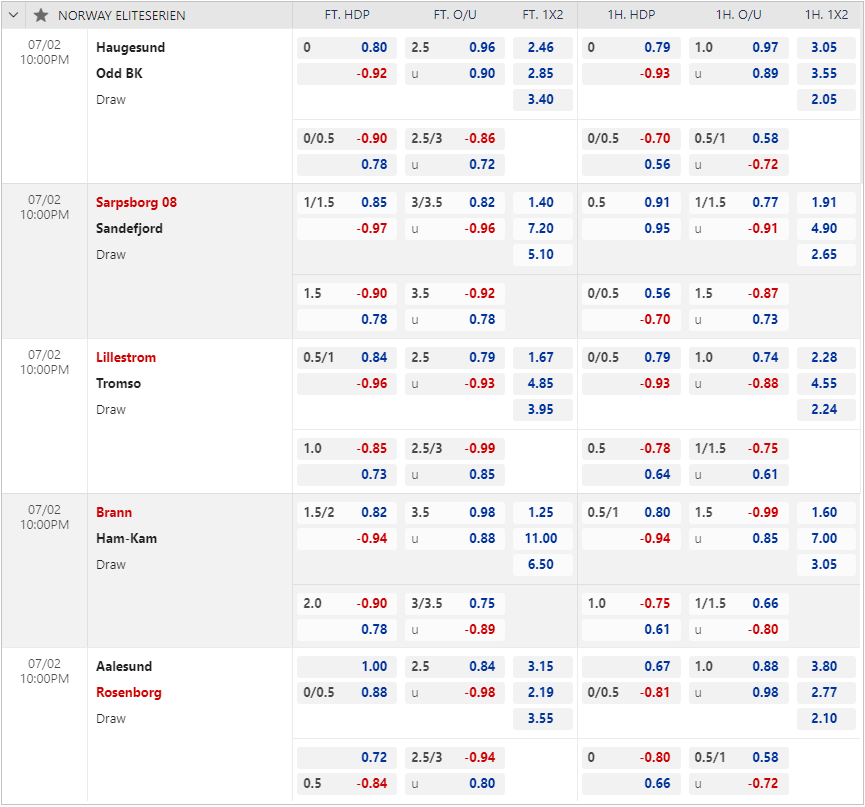Choose Lillestrom match FT draw odds 3.95
865x807 pixels.
542,409
